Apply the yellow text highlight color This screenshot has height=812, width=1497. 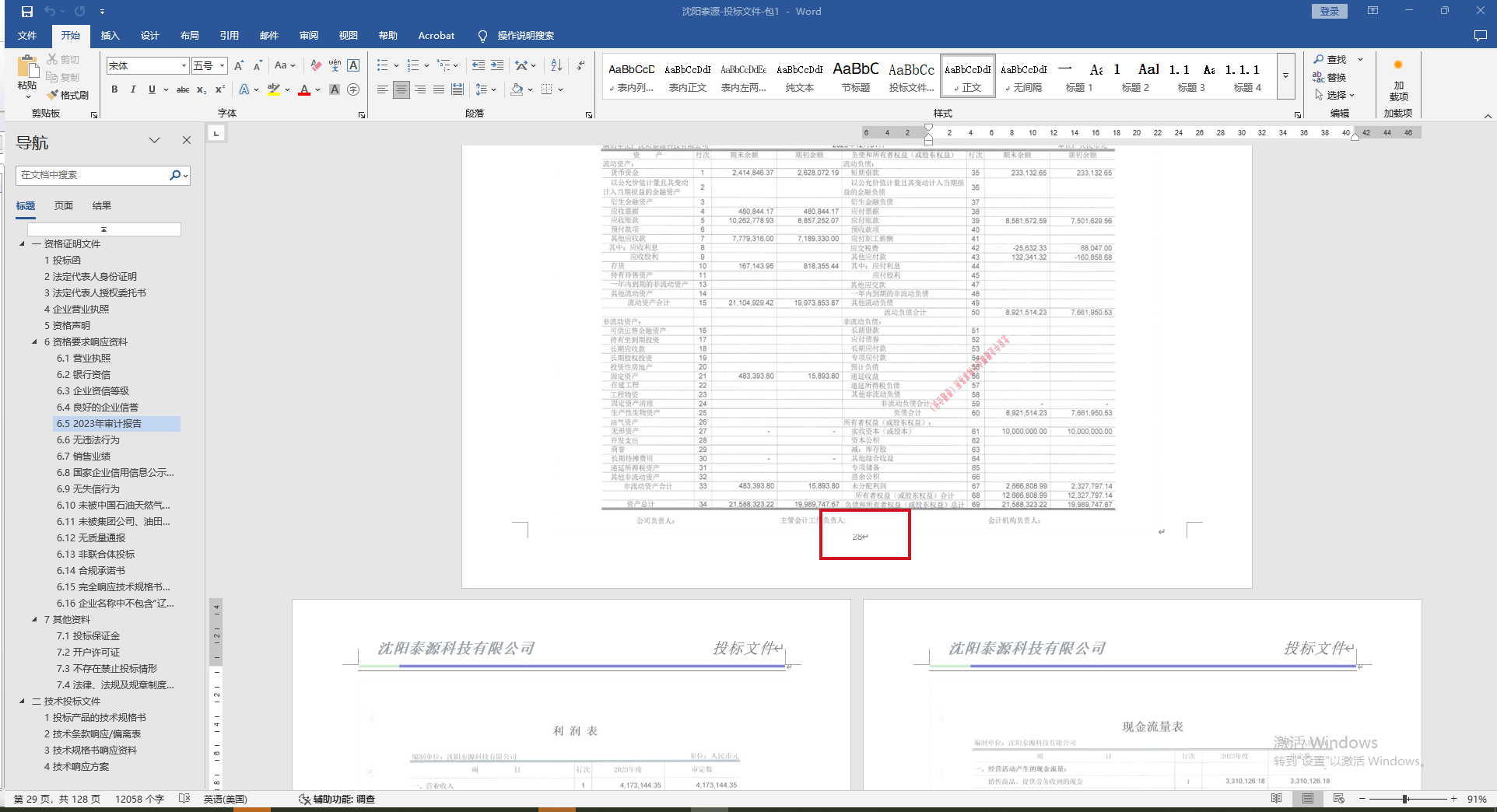pyautogui.click(x=273, y=90)
